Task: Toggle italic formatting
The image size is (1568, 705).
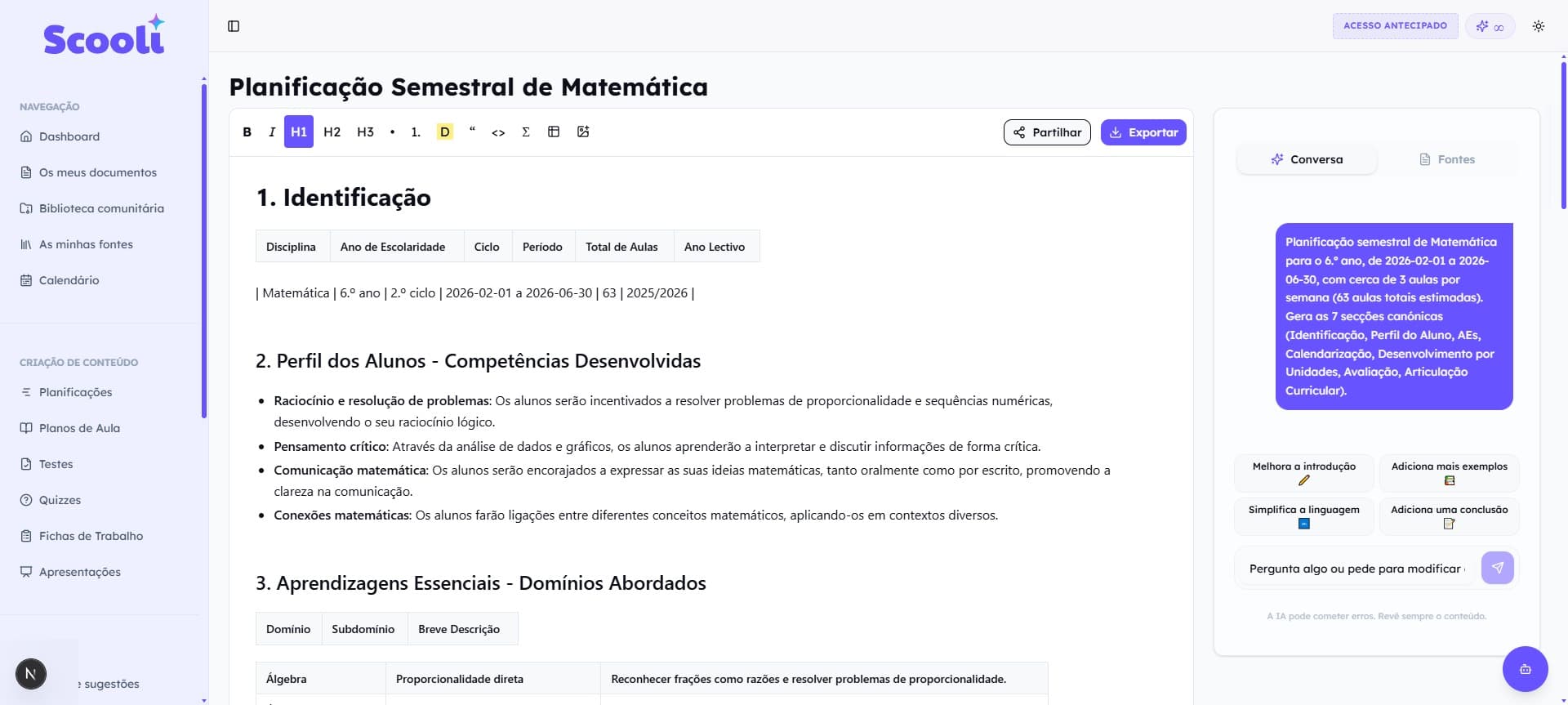Action: [x=271, y=132]
